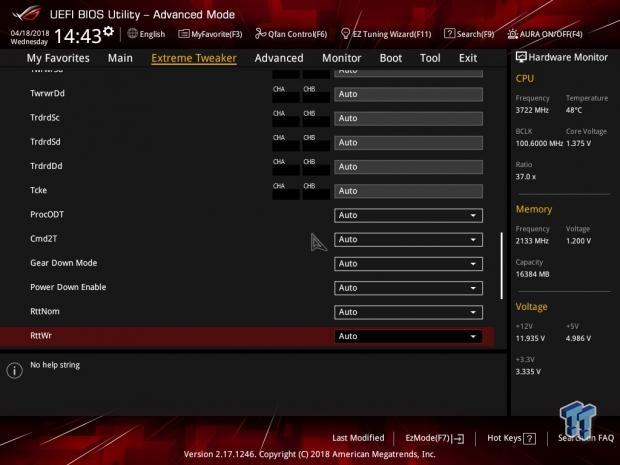This screenshot has width=620, height=465.
Task: Select the TrdrdSc setting label
Action: pos(45,117)
